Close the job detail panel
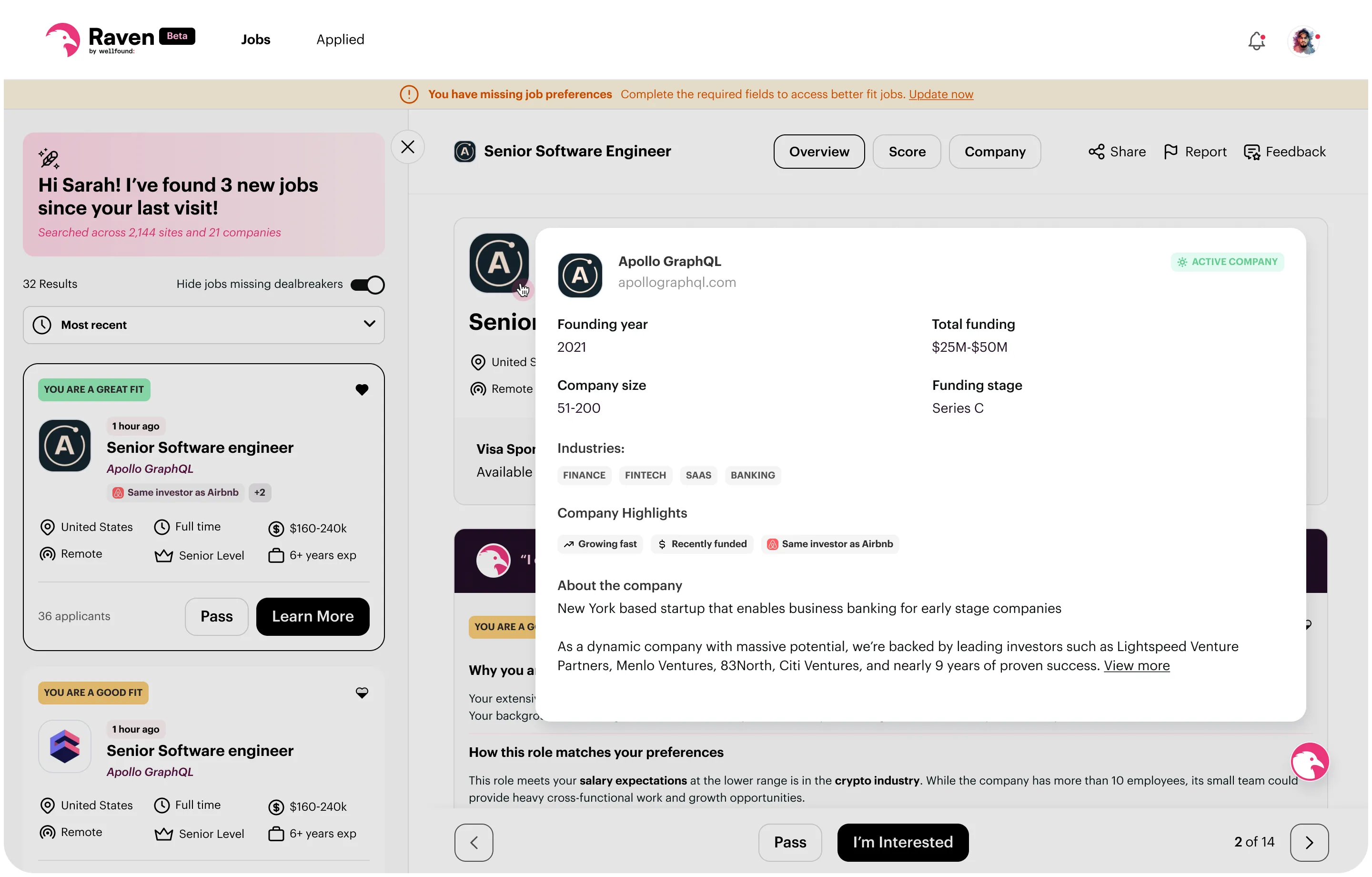 (408, 147)
